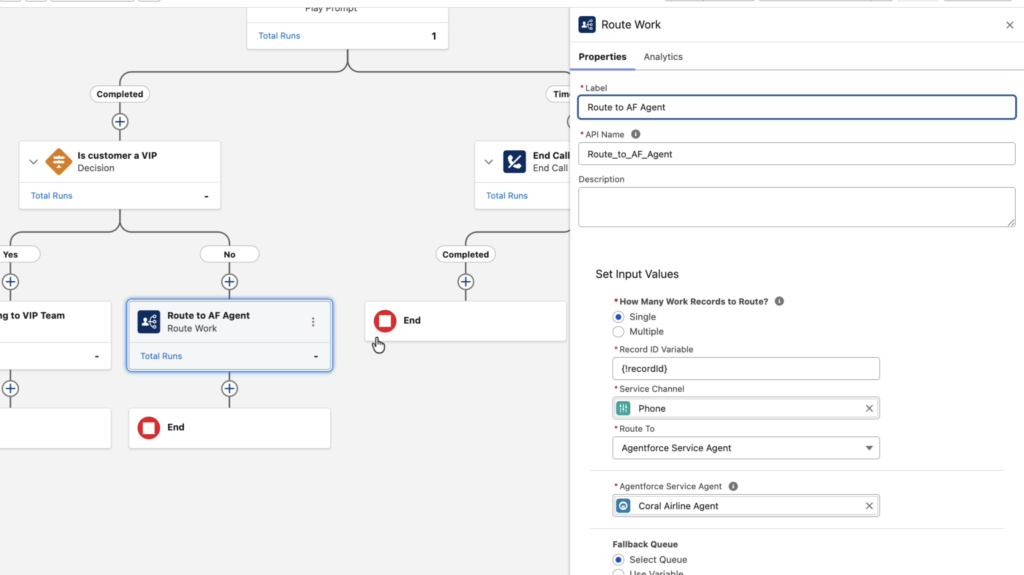Click the add element plus under Completed
Image resolution: width=1024 pixels, height=575 pixels.
click(x=120, y=122)
